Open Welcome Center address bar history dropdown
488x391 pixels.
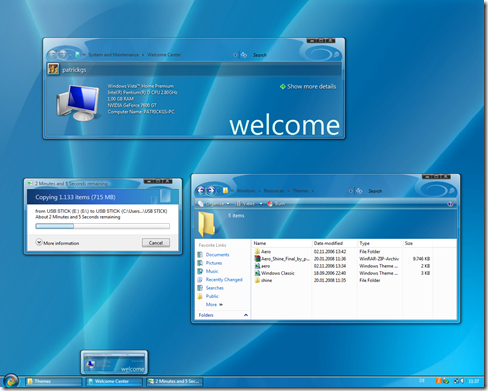235,55
